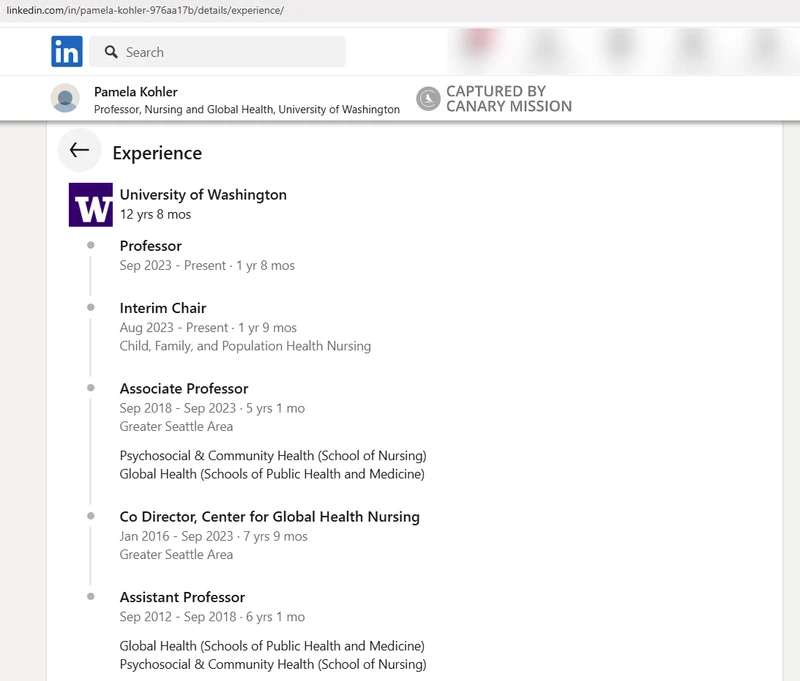Click the Interim Chair job title
Viewport: 800px width, 681px height.
coord(163,308)
